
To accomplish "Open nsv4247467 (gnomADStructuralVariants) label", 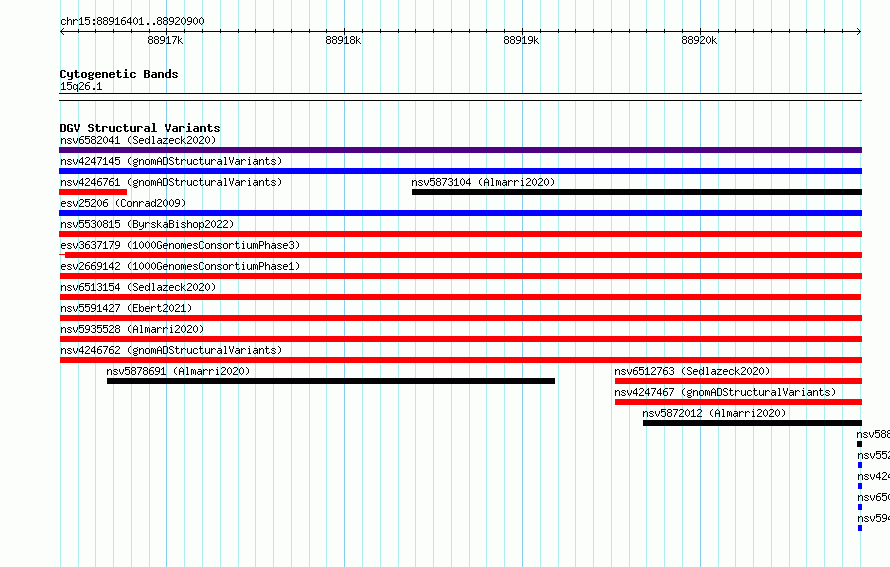I will coord(725,392).
